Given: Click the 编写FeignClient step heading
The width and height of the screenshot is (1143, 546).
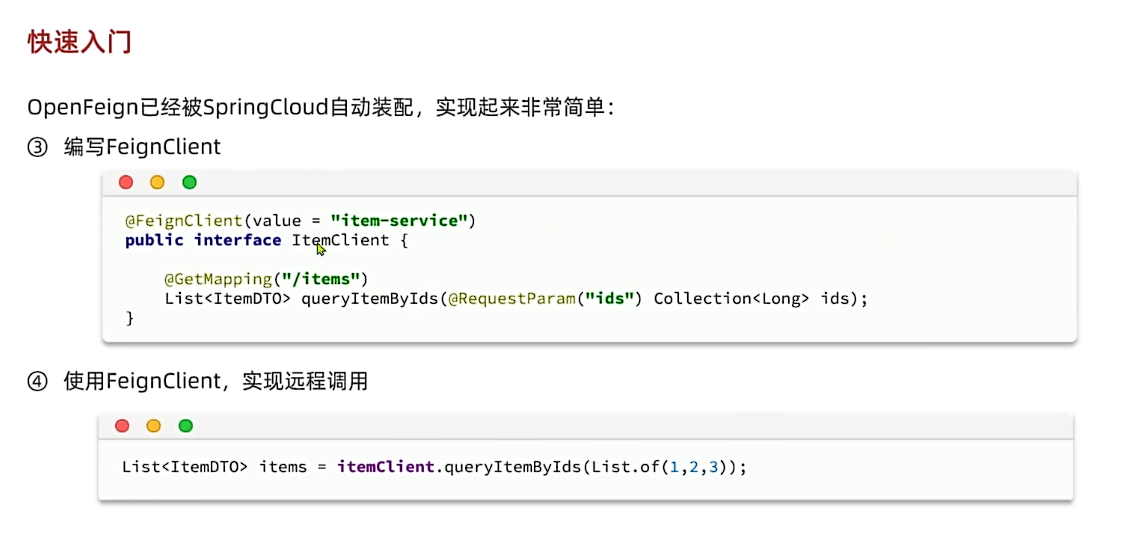Looking at the screenshot, I should (142, 147).
